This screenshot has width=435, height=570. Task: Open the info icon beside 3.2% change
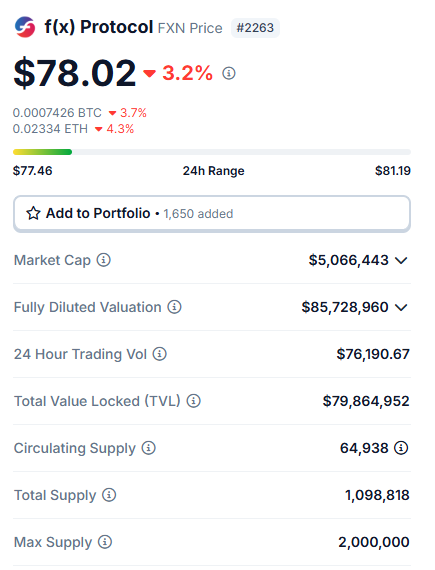(229, 73)
